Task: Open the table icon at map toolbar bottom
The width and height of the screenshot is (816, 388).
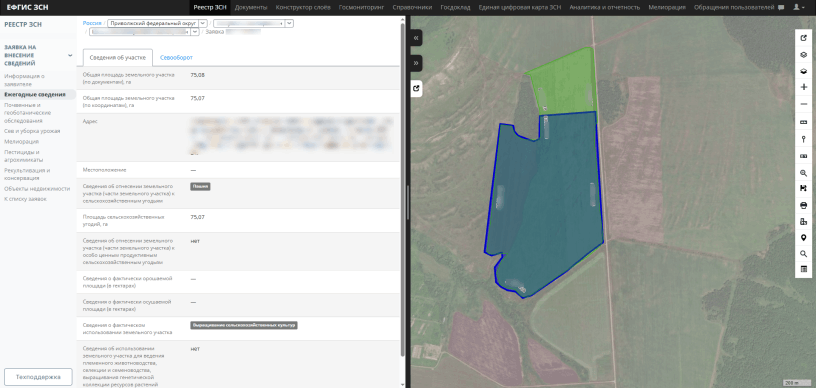Action: (x=804, y=269)
